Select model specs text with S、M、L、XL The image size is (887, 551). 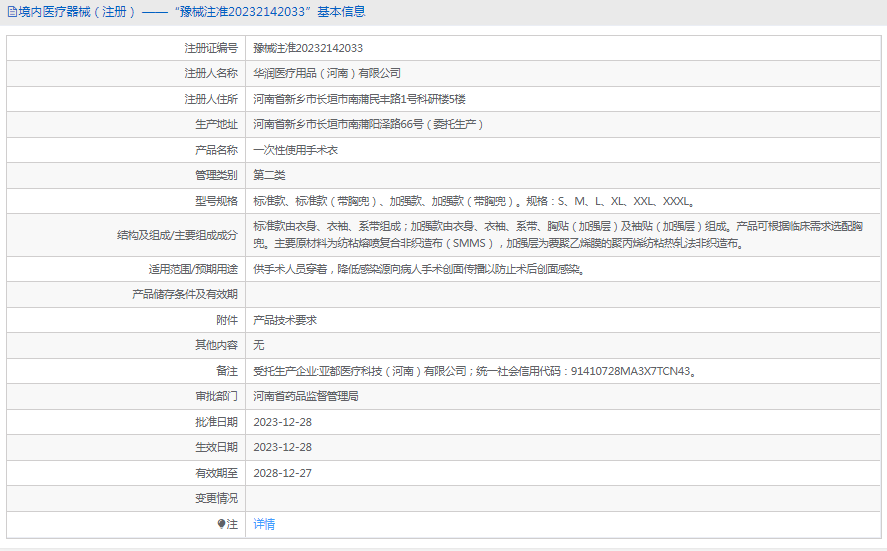click(474, 201)
